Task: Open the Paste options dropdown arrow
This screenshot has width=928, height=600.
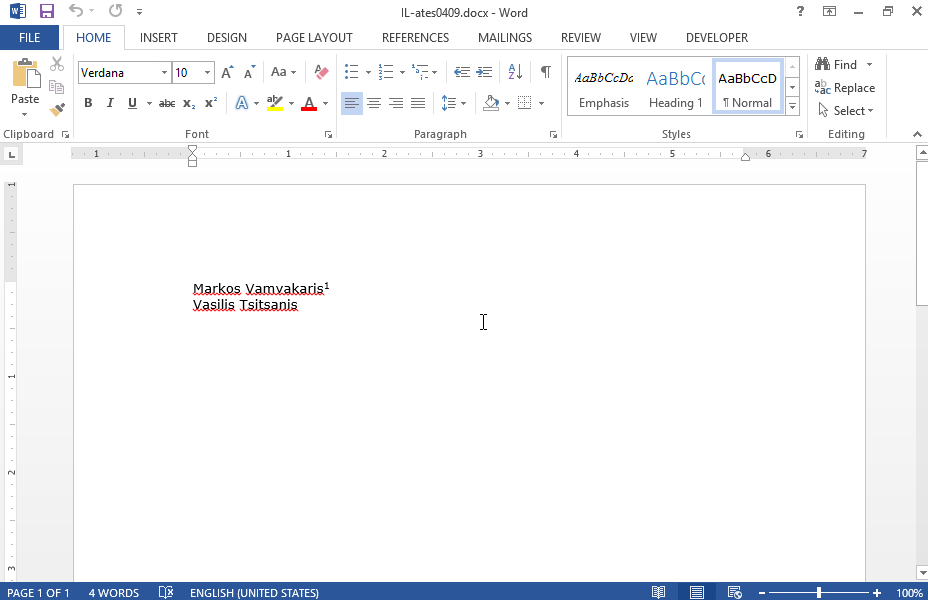Action: point(25,114)
